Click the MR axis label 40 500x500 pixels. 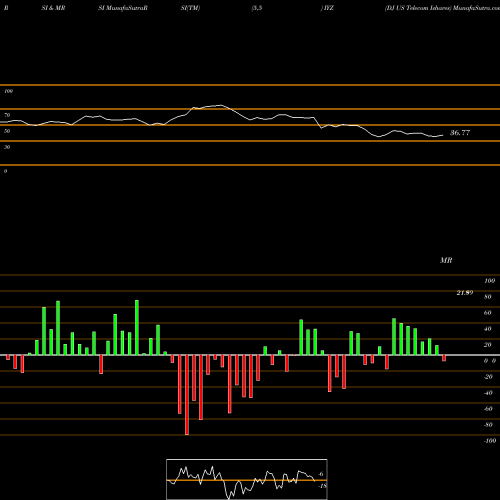(488, 329)
